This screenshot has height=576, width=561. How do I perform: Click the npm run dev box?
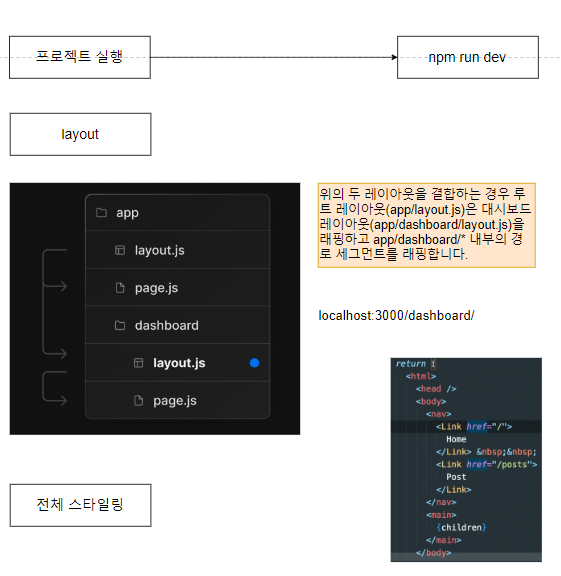click(x=468, y=57)
